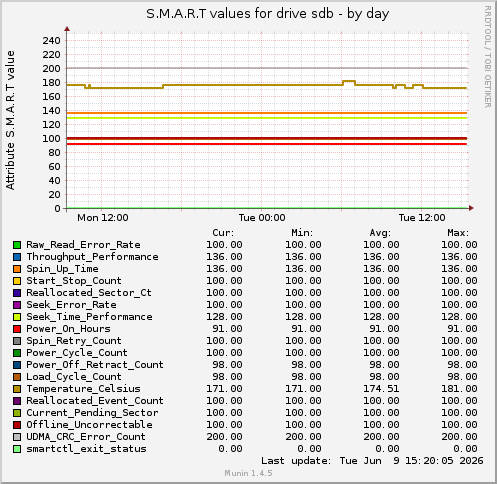This screenshot has height=484, width=497.
Task: Select the Throughput_Performance label
Action: 92,257
